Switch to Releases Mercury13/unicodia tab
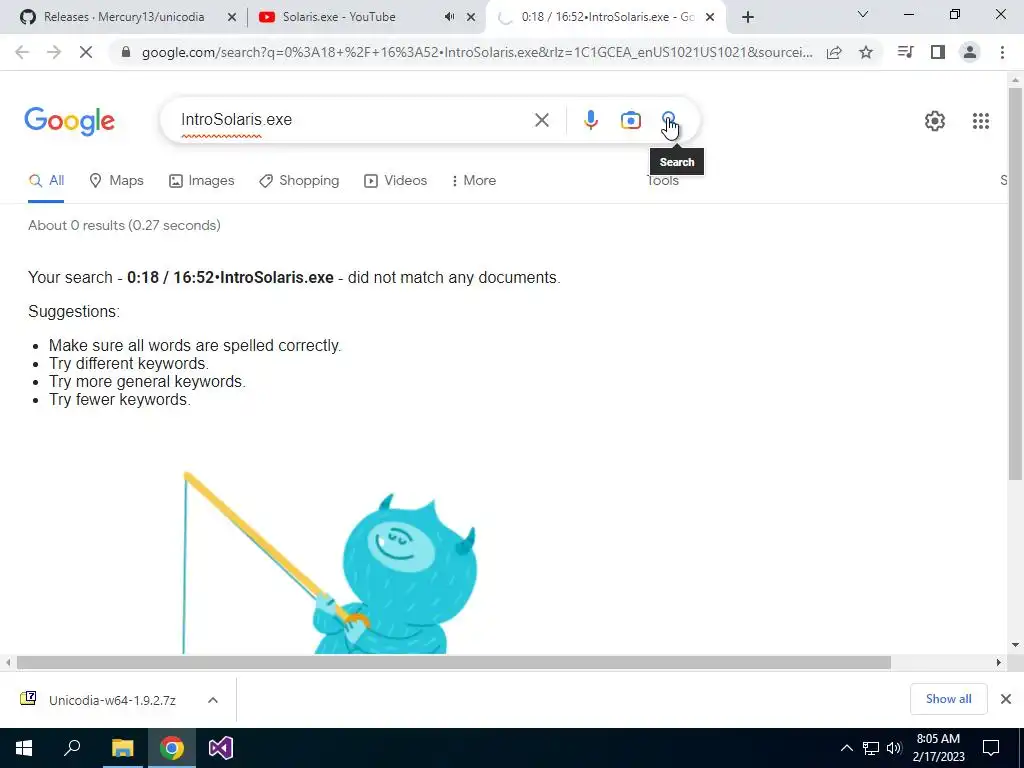This screenshot has height=768, width=1024. click(123, 17)
